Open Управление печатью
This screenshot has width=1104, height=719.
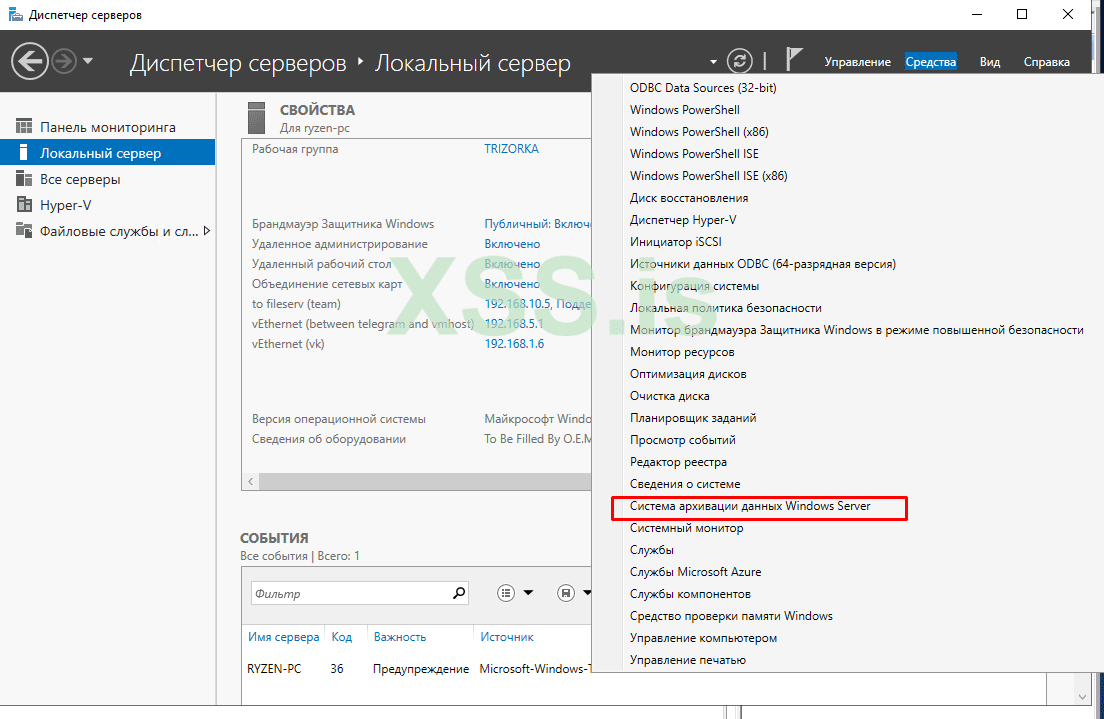(688, 660)
